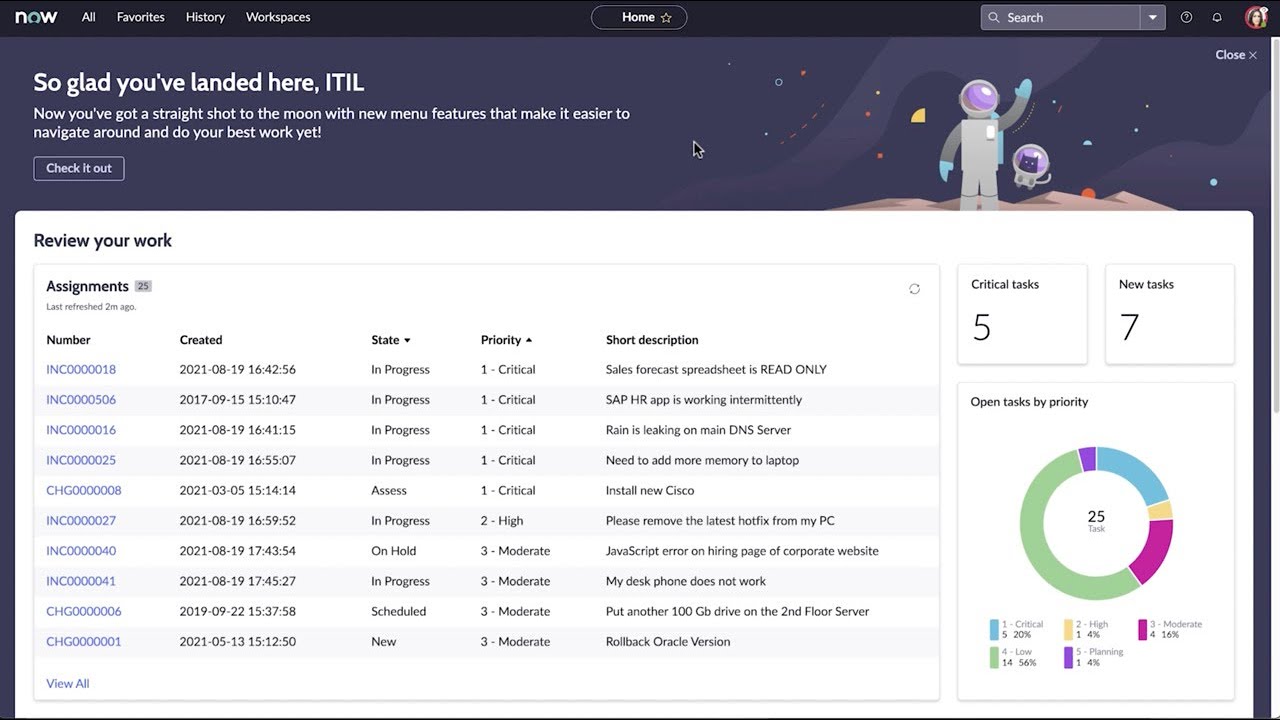Open the History menu
Image resolution: width=1280 pixels, height=720 pixels.
pos(205,17)
